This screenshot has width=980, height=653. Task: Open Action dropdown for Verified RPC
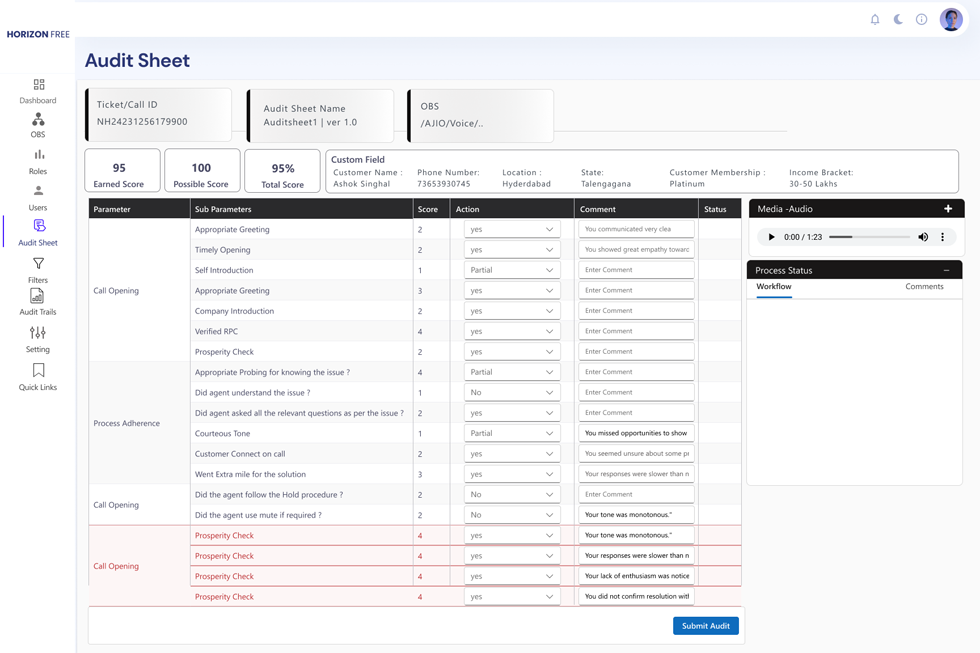point(511,331)
